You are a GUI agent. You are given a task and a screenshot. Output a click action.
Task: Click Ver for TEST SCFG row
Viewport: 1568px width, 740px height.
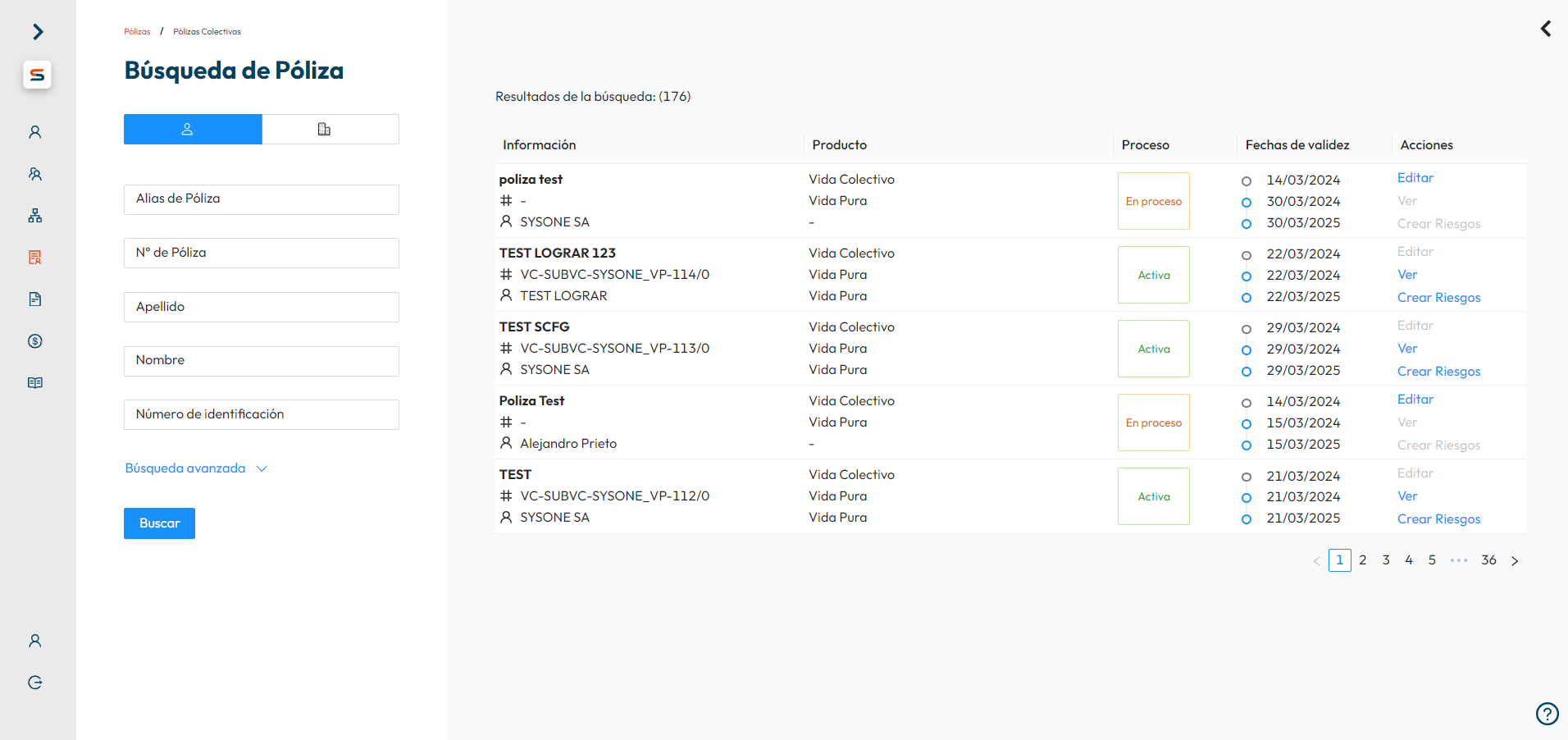coord(1407,349)
